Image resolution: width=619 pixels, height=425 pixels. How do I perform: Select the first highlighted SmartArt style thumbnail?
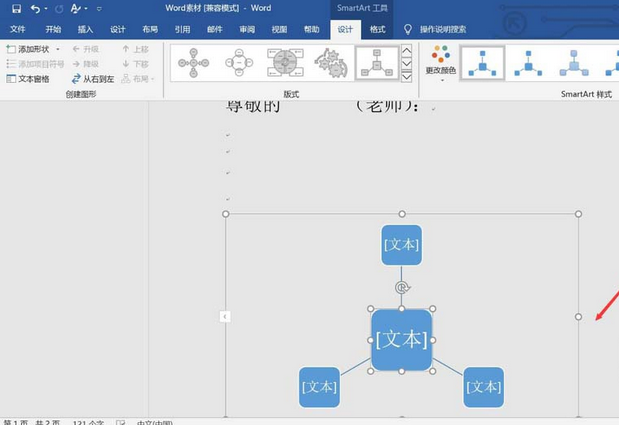482,63
